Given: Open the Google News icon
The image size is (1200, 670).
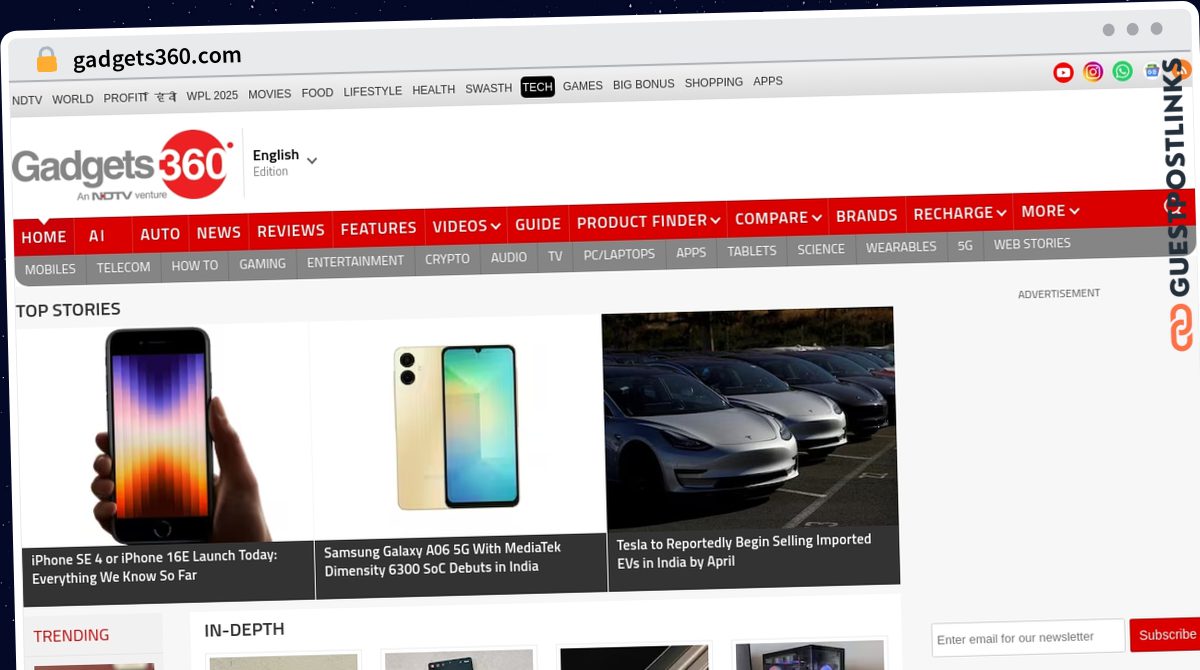Looking at the screenshot, I should pyautogui.click(x=1152, y=70).
